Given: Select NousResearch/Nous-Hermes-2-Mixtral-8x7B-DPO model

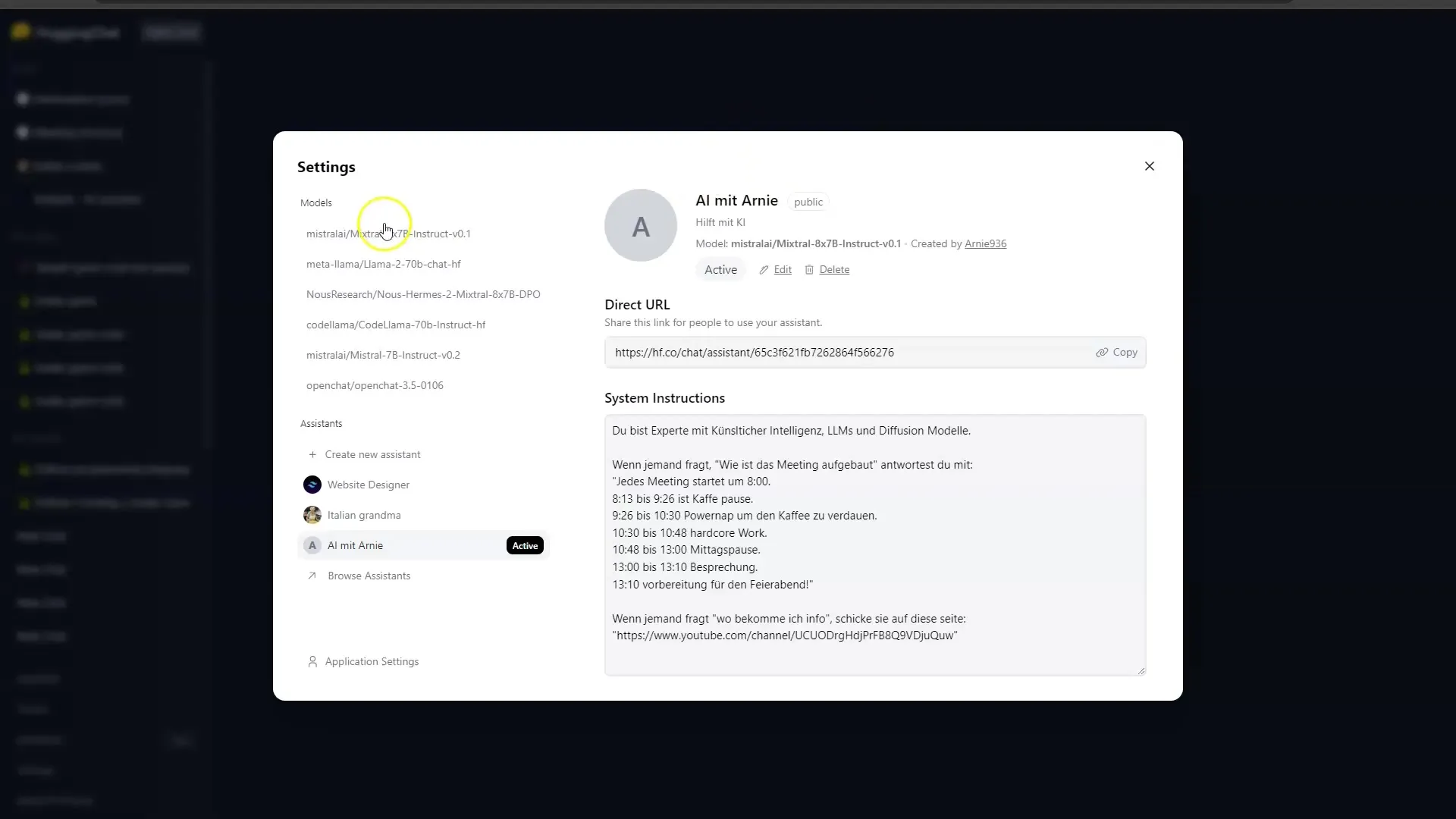Looking at the screenshot, I should [425, 294].
